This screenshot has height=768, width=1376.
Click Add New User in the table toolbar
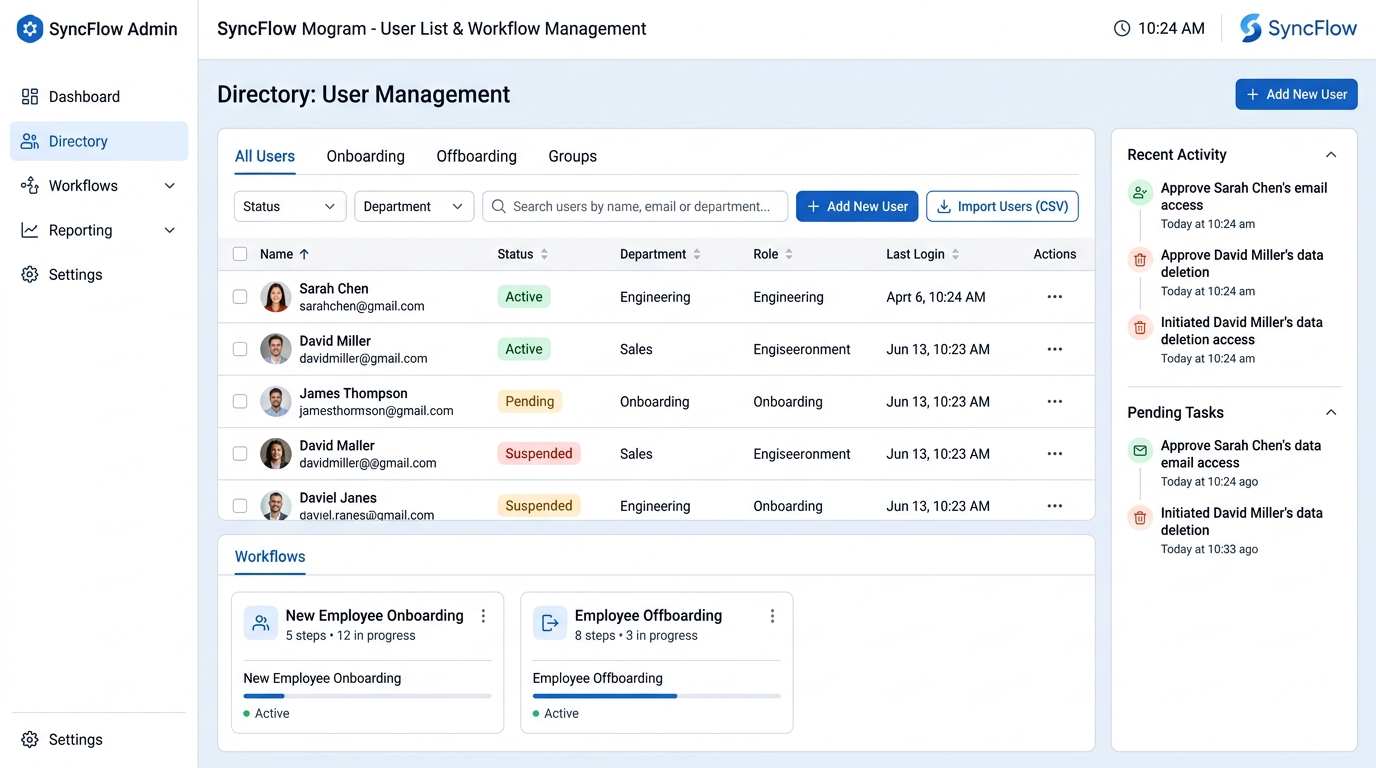pyautogui.click(x=857, y=206)
